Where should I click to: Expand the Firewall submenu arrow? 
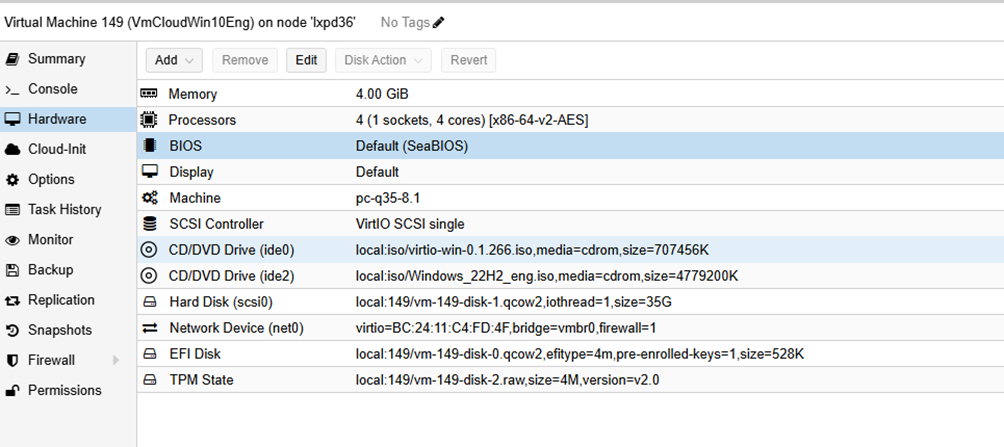(x=115, y=360)
